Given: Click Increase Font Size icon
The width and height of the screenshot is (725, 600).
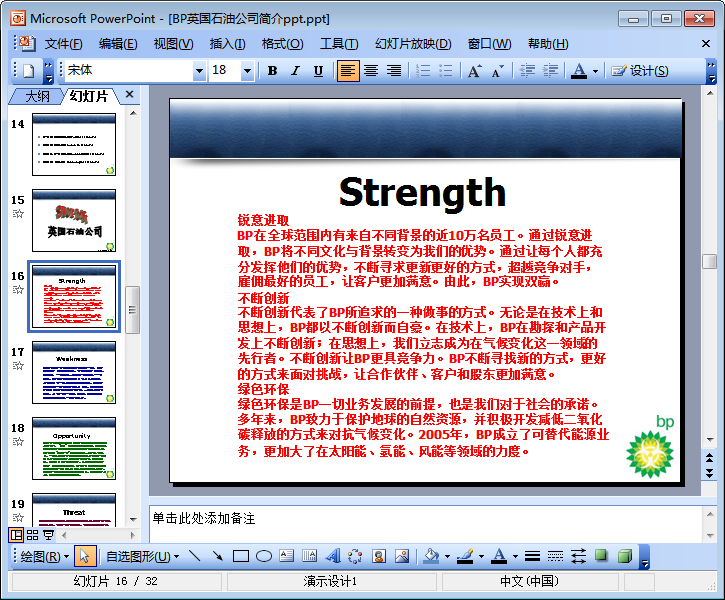Looking at the screenshot, I should (474, 71).
